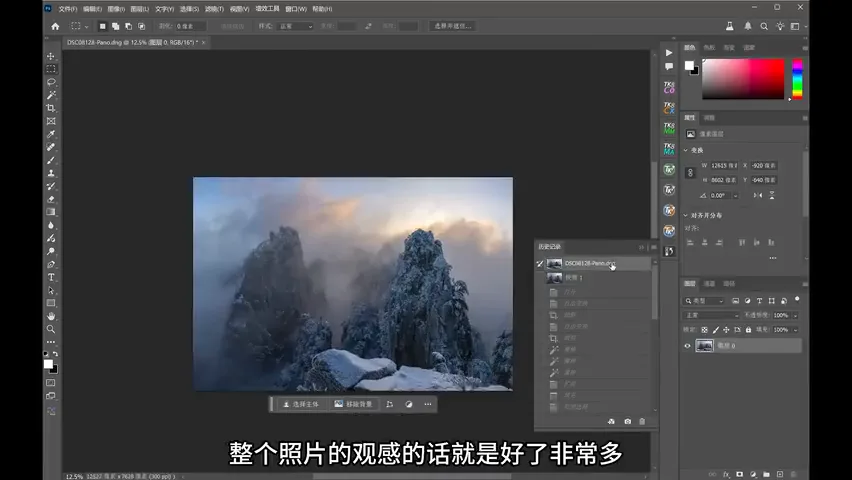852x480 pixels.
Task: Select the Spot Healing Brush tool
Action: tap(51, 147)
